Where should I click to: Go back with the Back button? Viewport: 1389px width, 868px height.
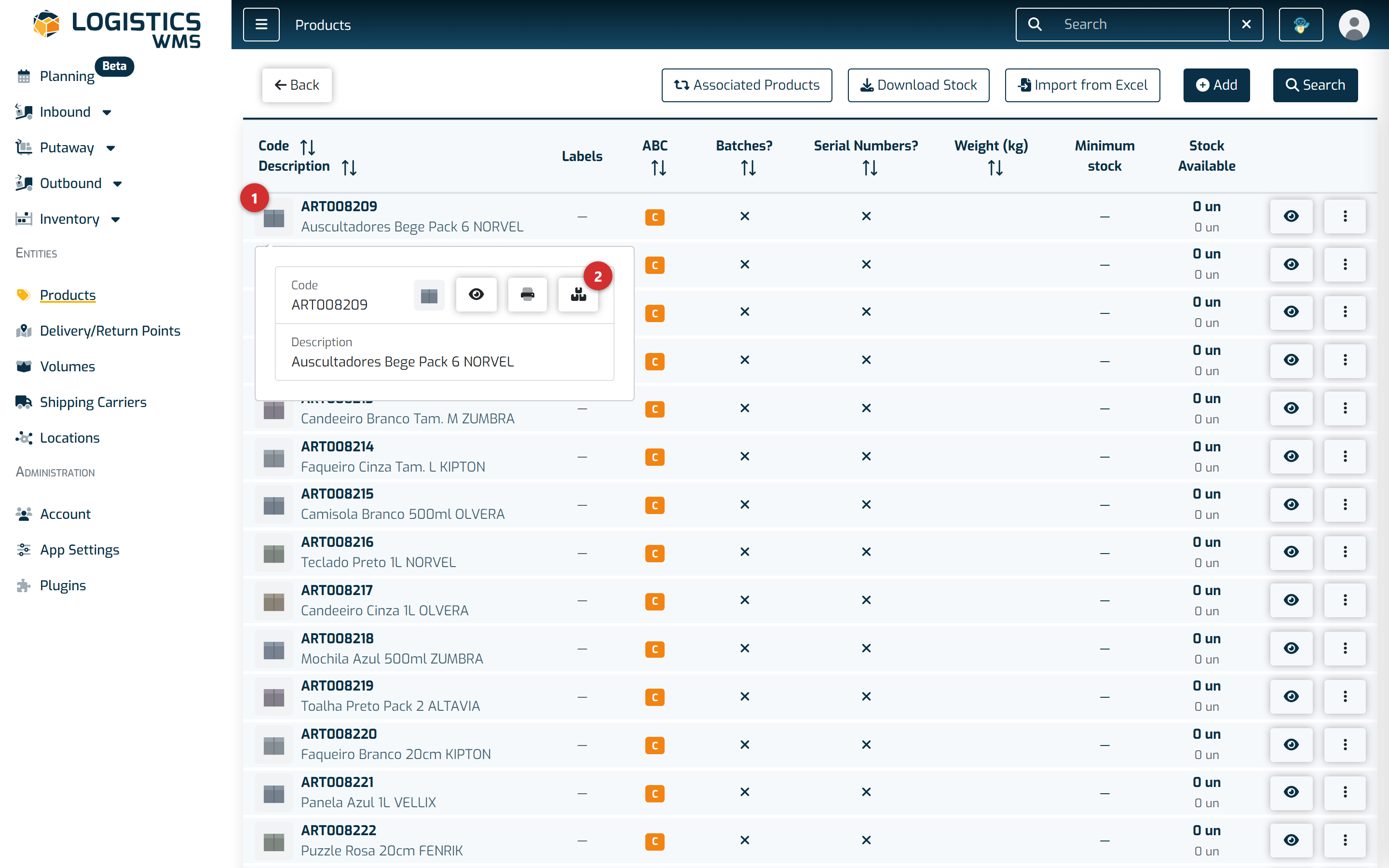[x=297, y=85]
